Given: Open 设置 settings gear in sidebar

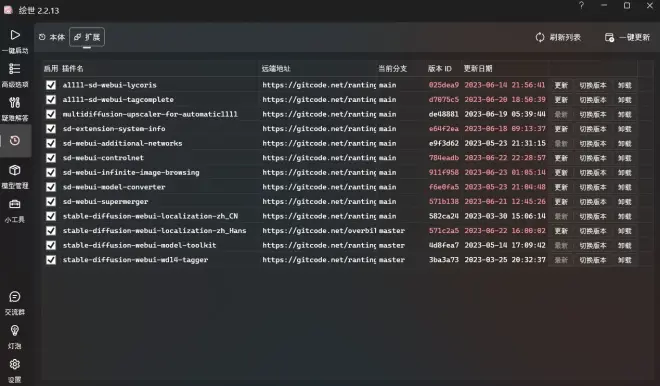Looking at the screenshot, I should (15, 370).
